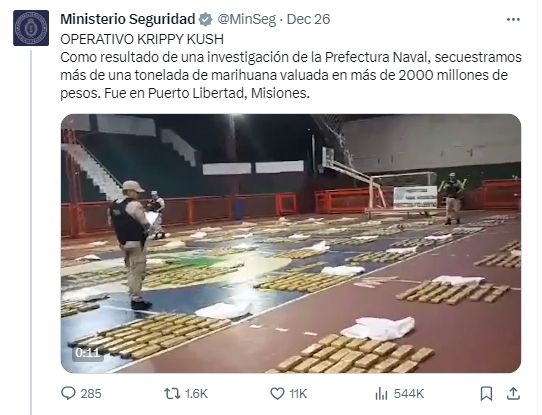Viewport: 542px width, 415px height.
Task: Open the Dec 26 timestamp link
Action: [x=308, y=19]
